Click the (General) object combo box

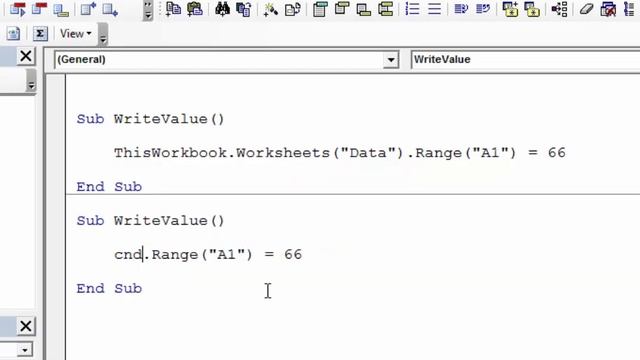click(226, 60)
